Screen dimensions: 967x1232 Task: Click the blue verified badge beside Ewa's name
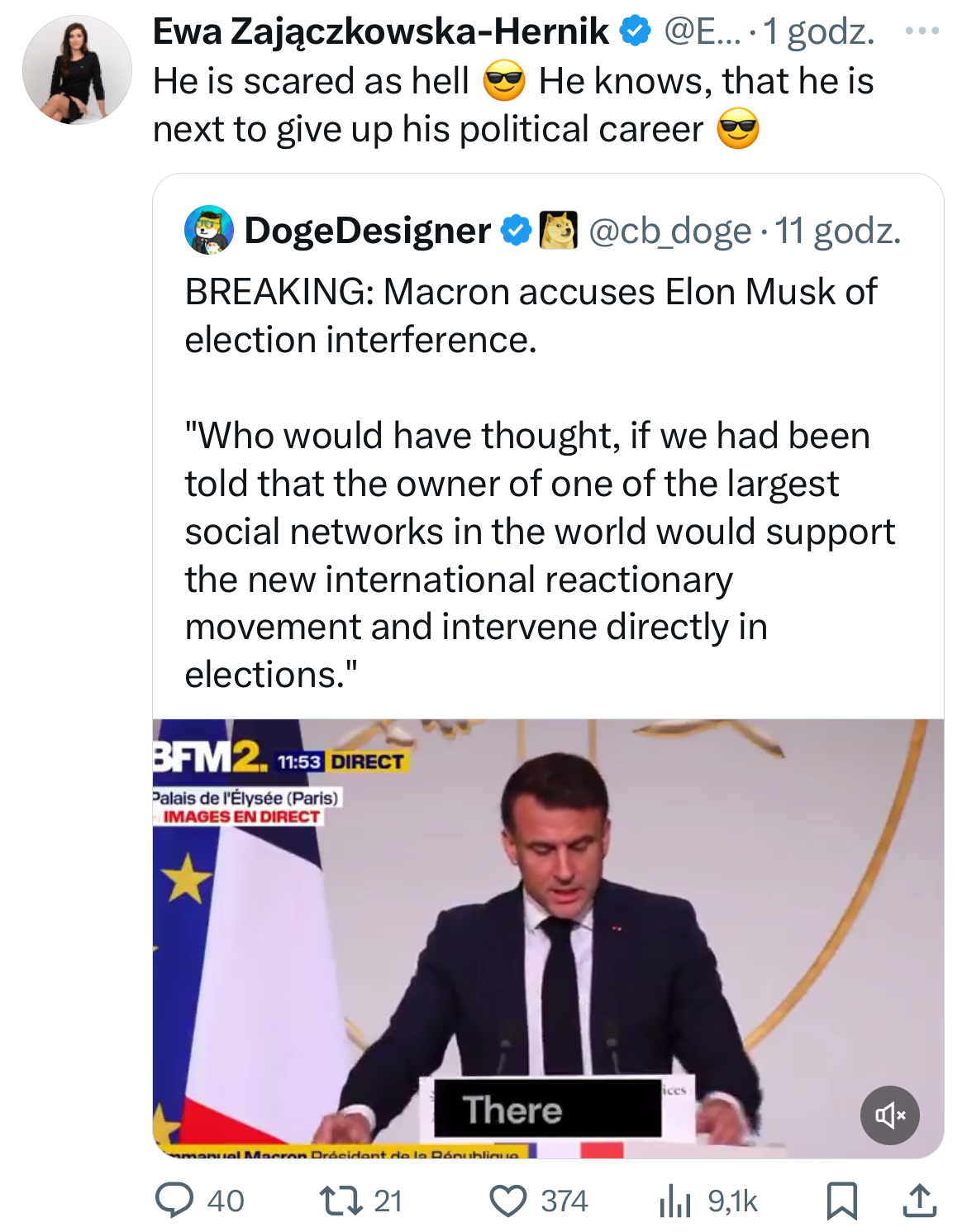[x=635, y=31]
